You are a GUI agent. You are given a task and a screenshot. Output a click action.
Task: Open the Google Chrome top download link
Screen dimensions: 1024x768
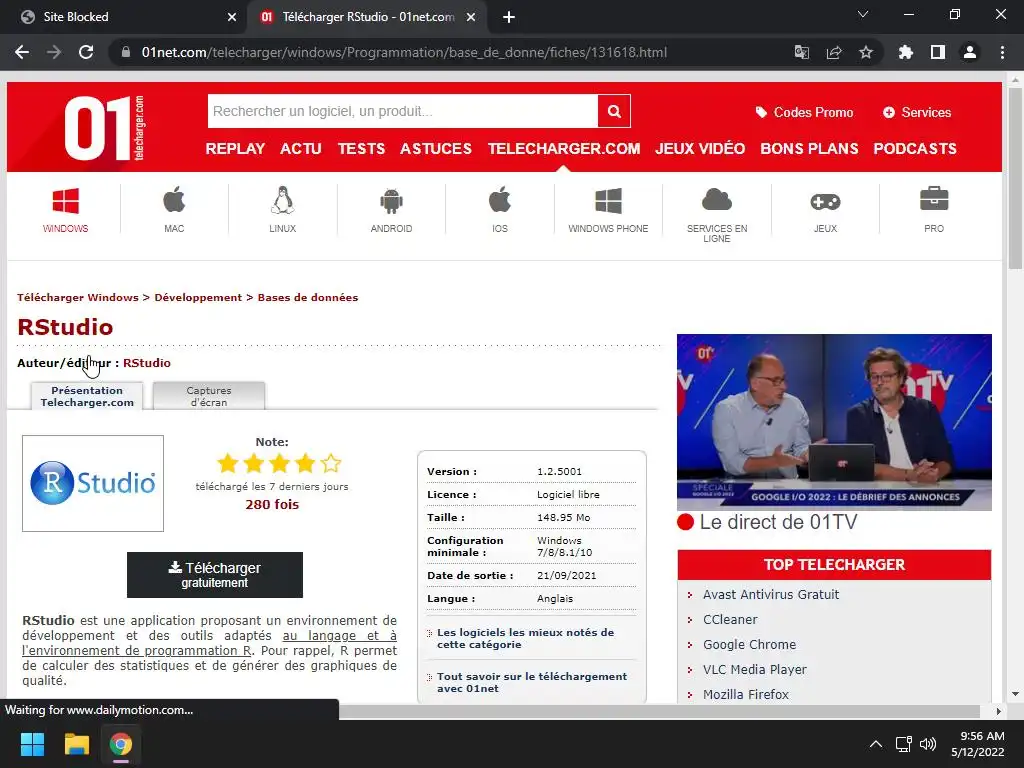click(749, 645)
